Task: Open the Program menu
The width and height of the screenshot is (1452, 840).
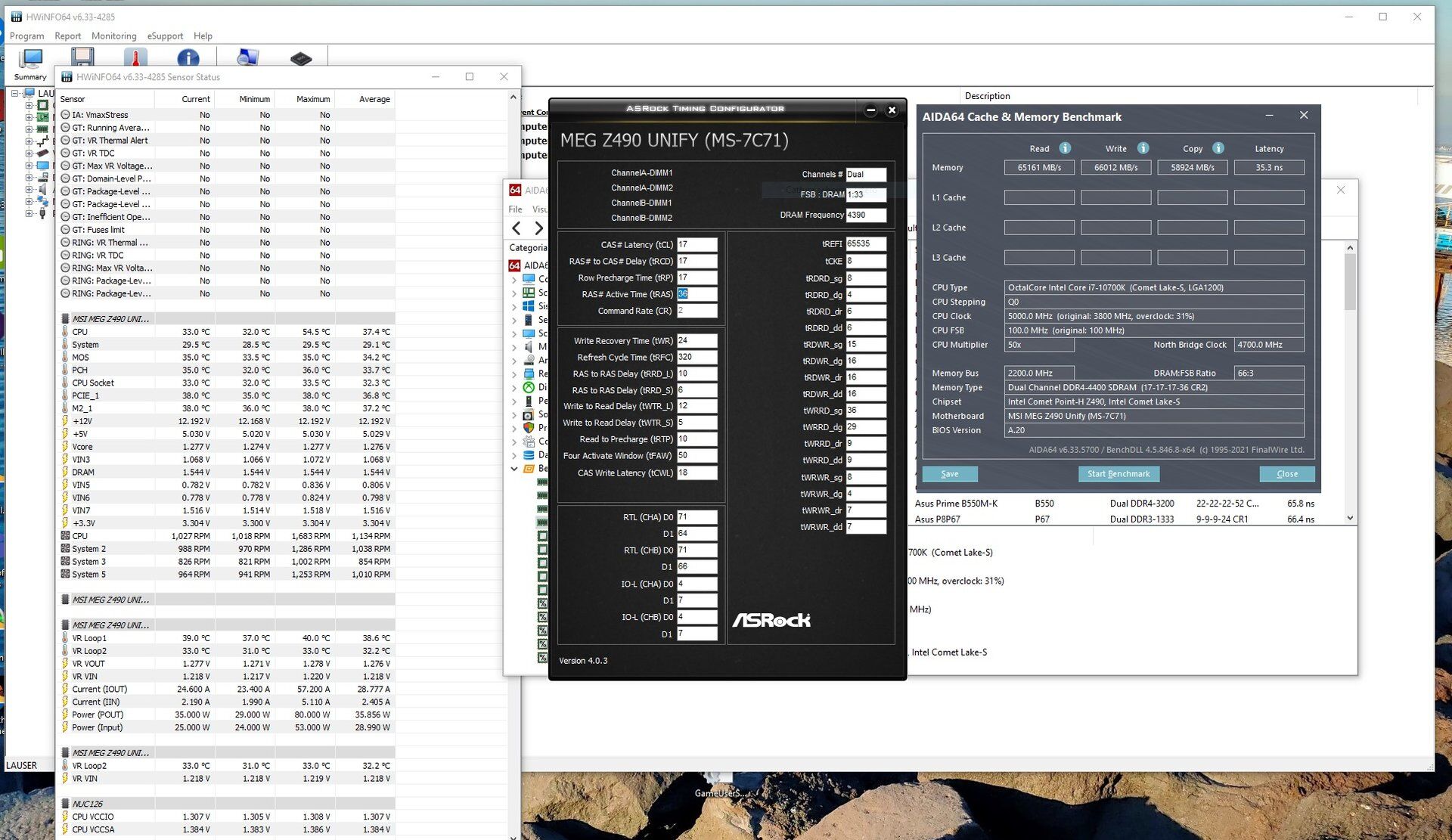Action: point(26,36)
